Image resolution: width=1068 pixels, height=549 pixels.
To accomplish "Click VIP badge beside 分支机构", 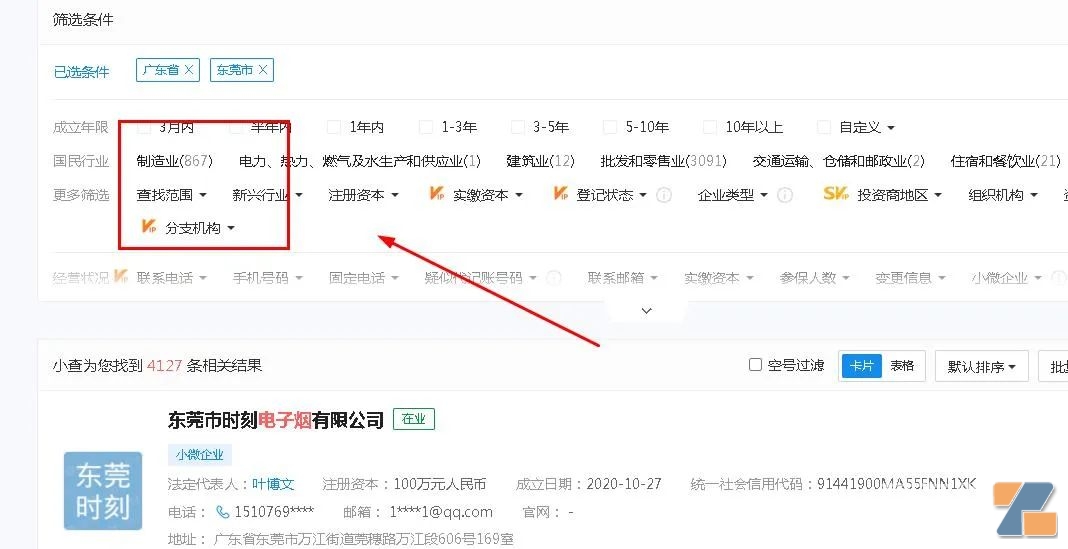I will click(x=149, y=227).
